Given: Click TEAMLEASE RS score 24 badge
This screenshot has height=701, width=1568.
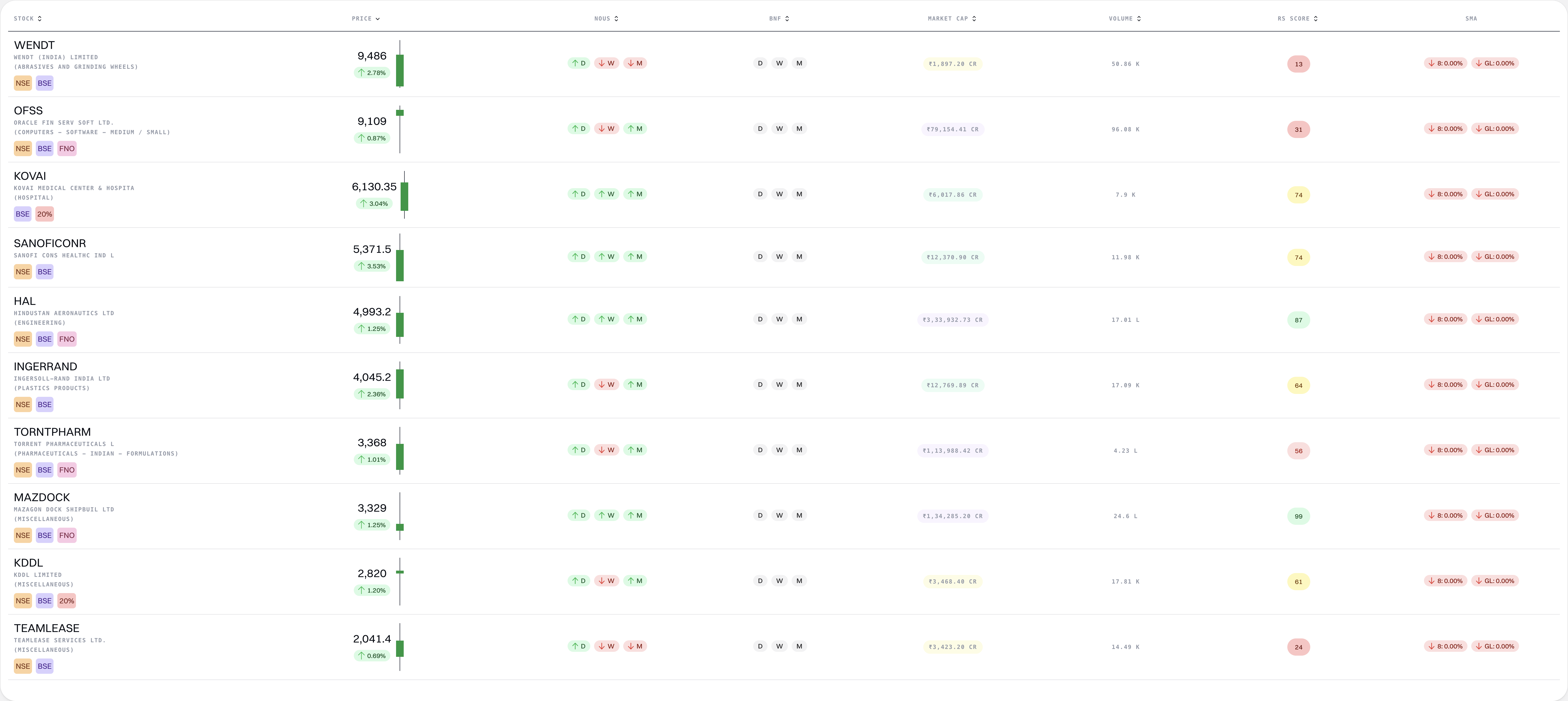Looking at the screenshot, I should 1298,647.
